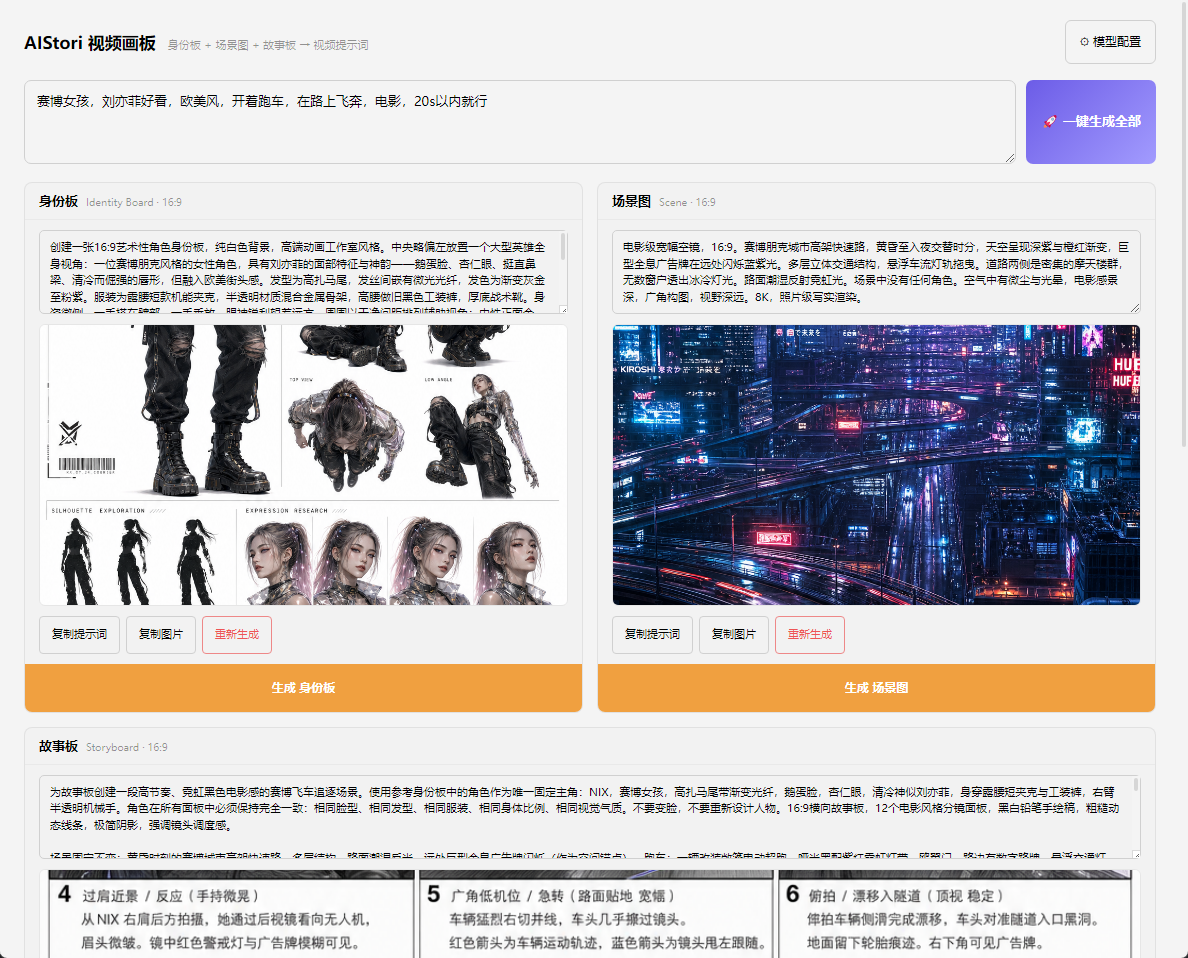Open the 模型配置 settings button
This screenshot has width=1188, height=958.
[x=1110, y=42]
